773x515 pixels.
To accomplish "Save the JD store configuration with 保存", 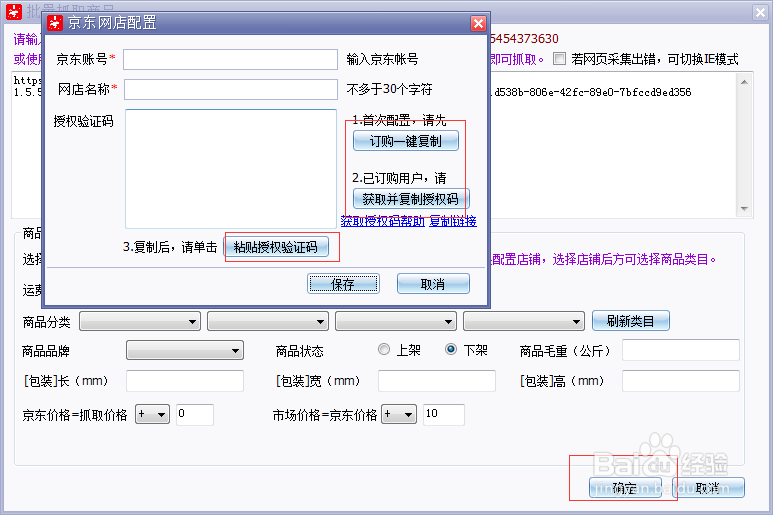I will [x=343, y=284].
